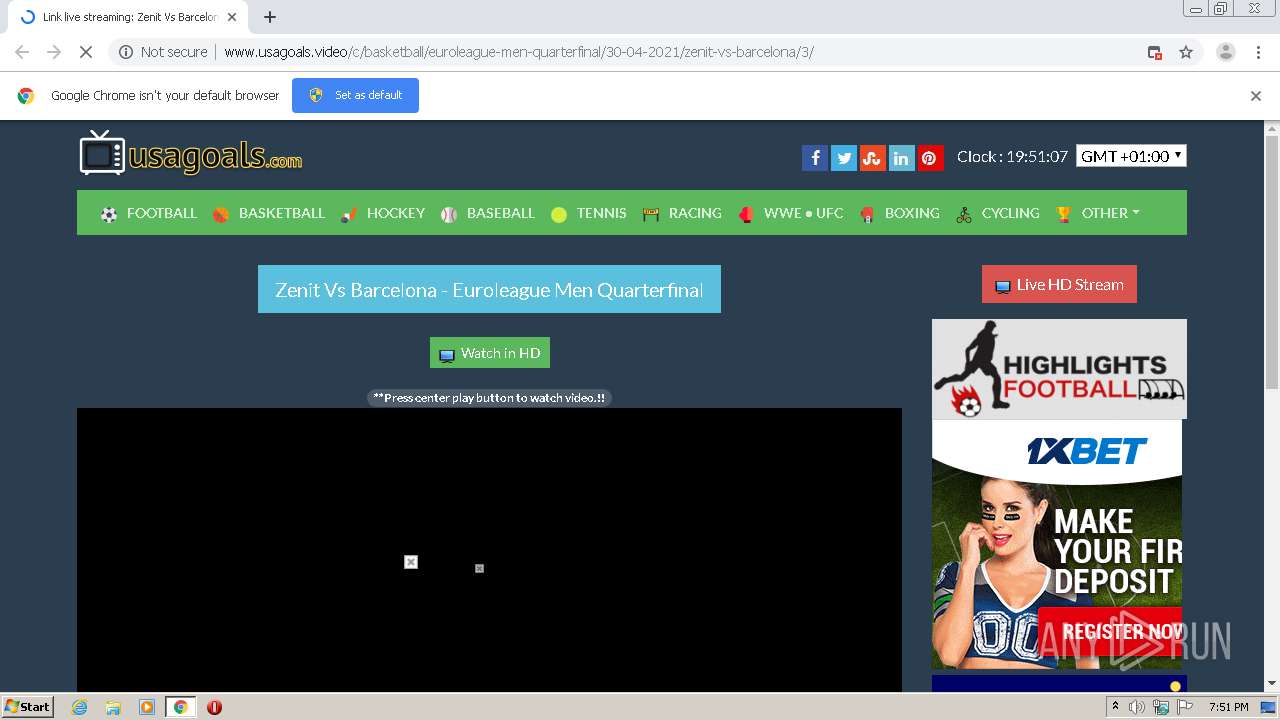Viewport: 1280px width, 720px height.
Task: Click the Set as default button
Action: [x=355, y=95]
